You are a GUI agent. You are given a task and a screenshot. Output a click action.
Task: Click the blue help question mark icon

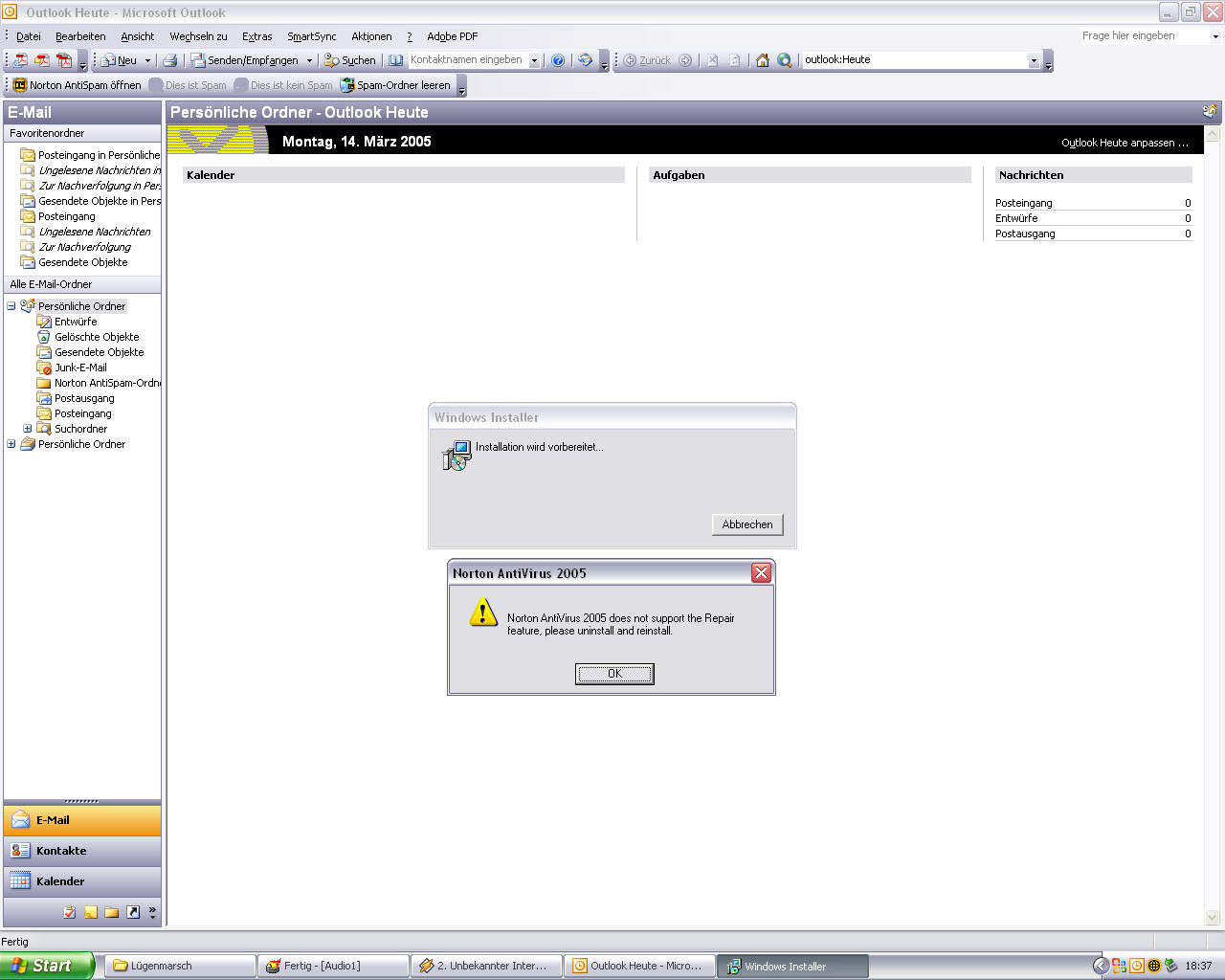(x=558, y=60)
